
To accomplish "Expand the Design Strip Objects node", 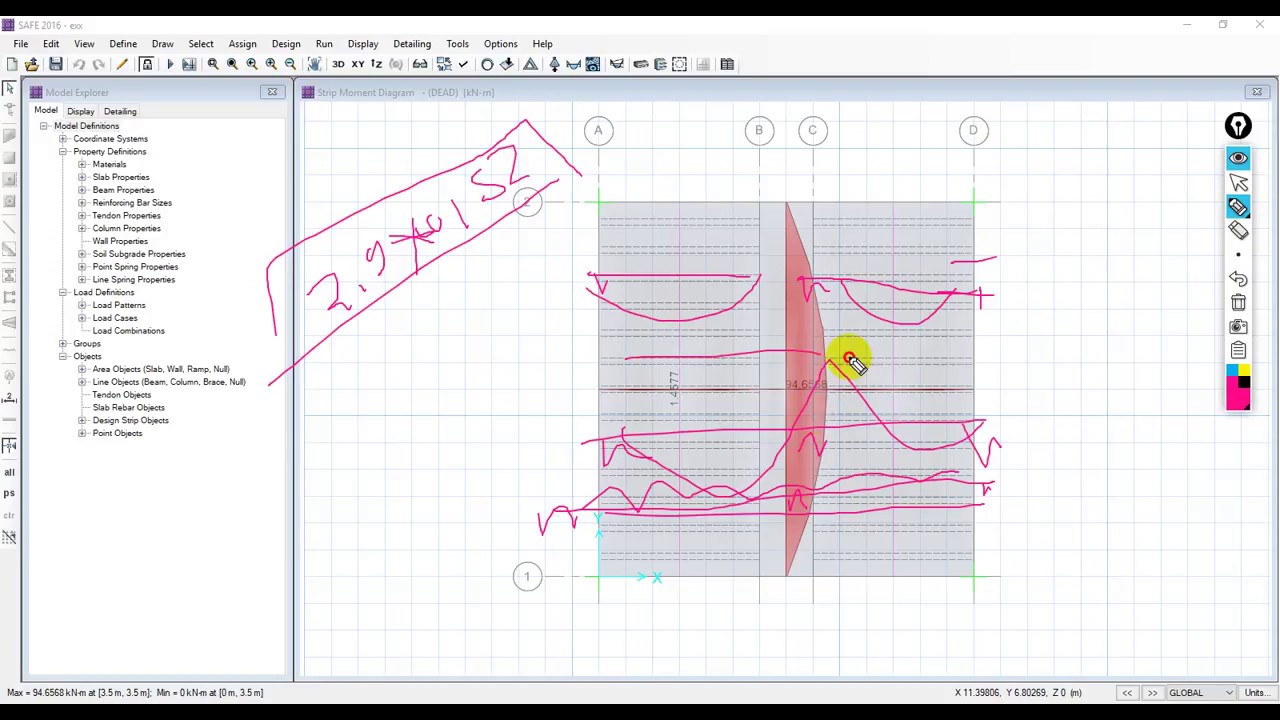I will tap(82, 420).
